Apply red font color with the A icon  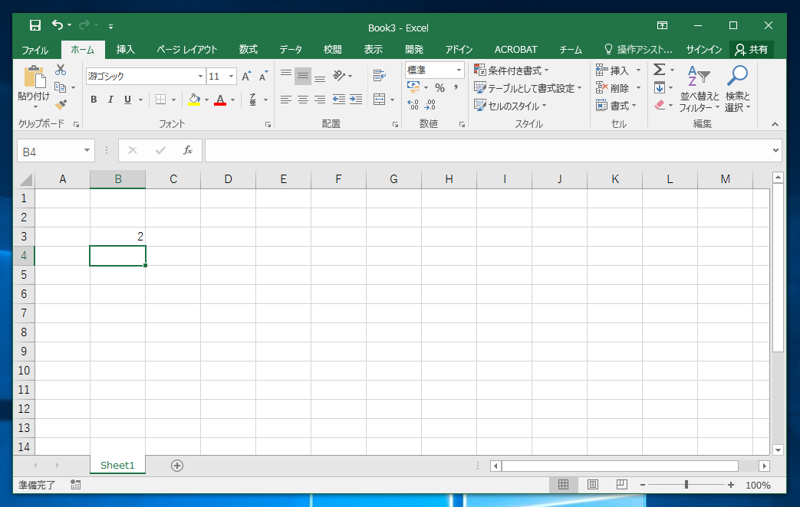tap(220, 99)
